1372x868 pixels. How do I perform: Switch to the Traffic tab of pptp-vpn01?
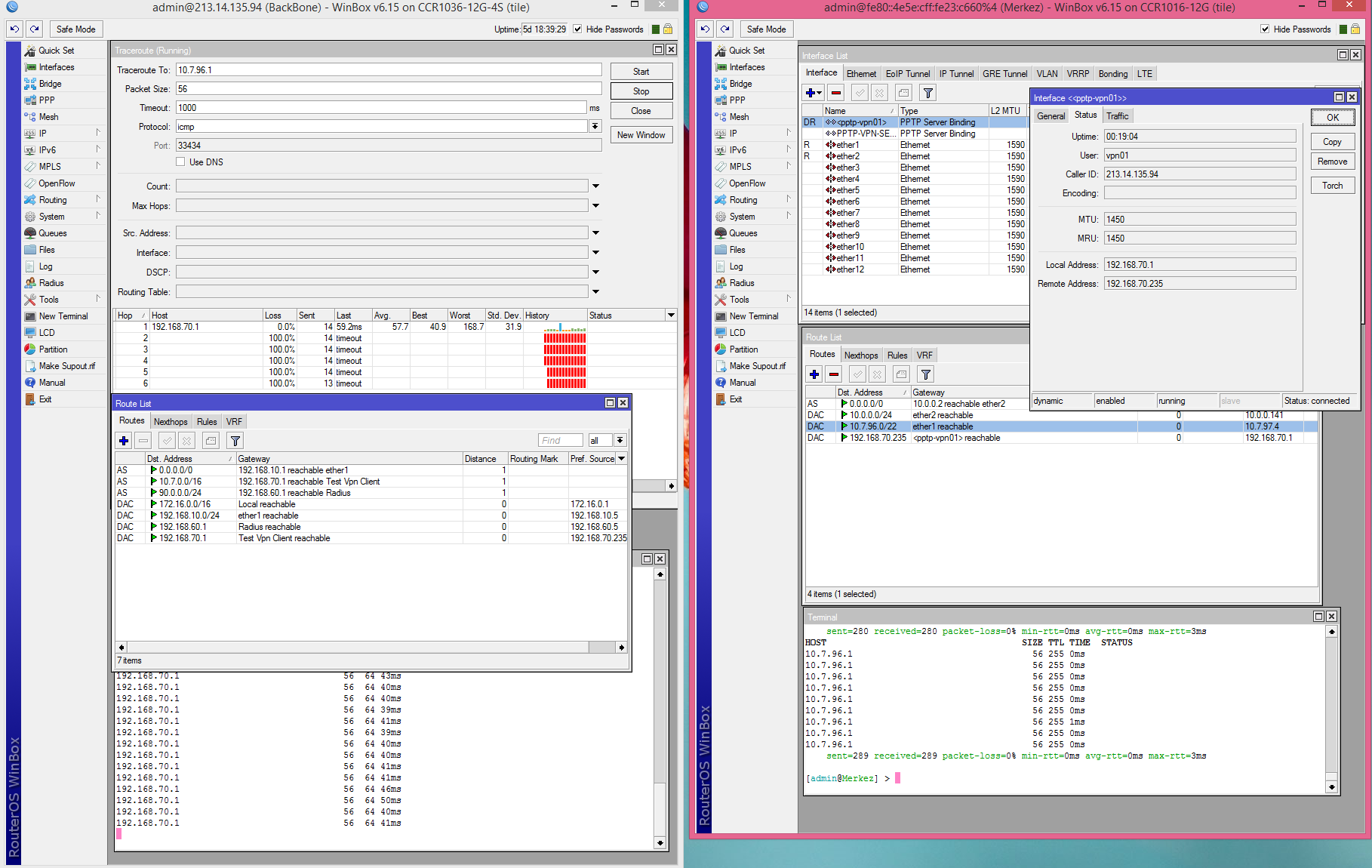coord(1117,115)
